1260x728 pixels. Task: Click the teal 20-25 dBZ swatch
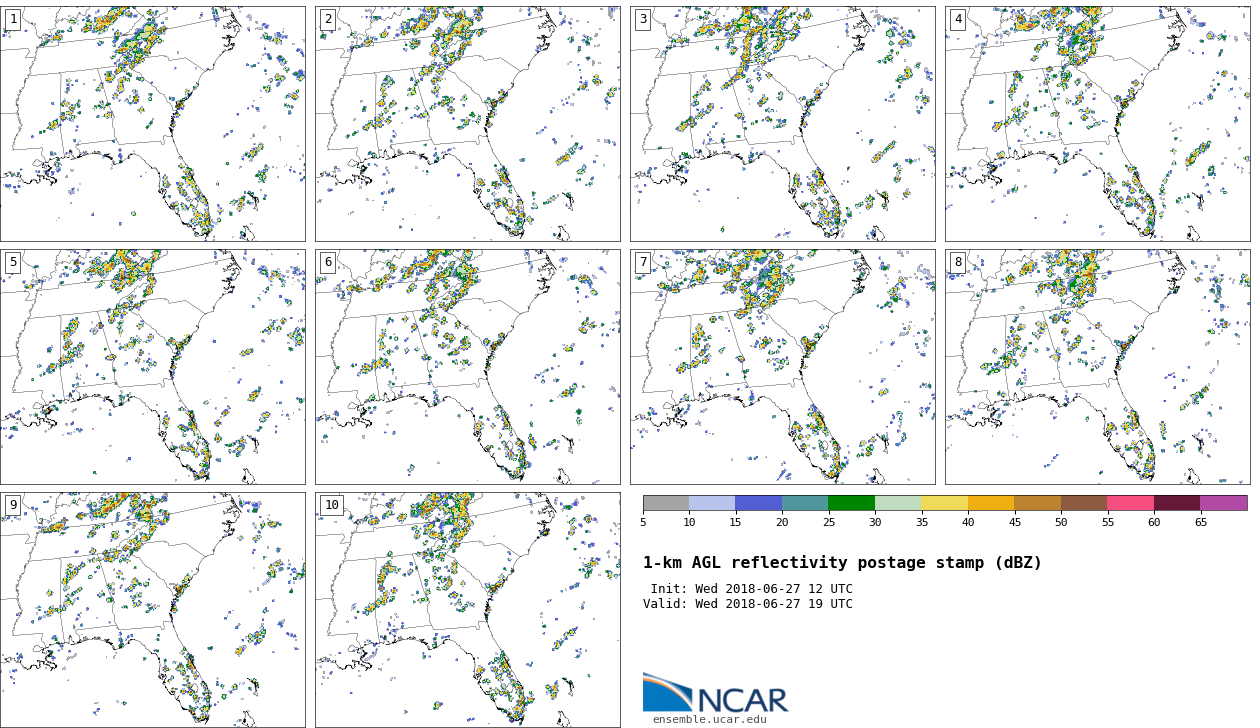click(805, 503)
